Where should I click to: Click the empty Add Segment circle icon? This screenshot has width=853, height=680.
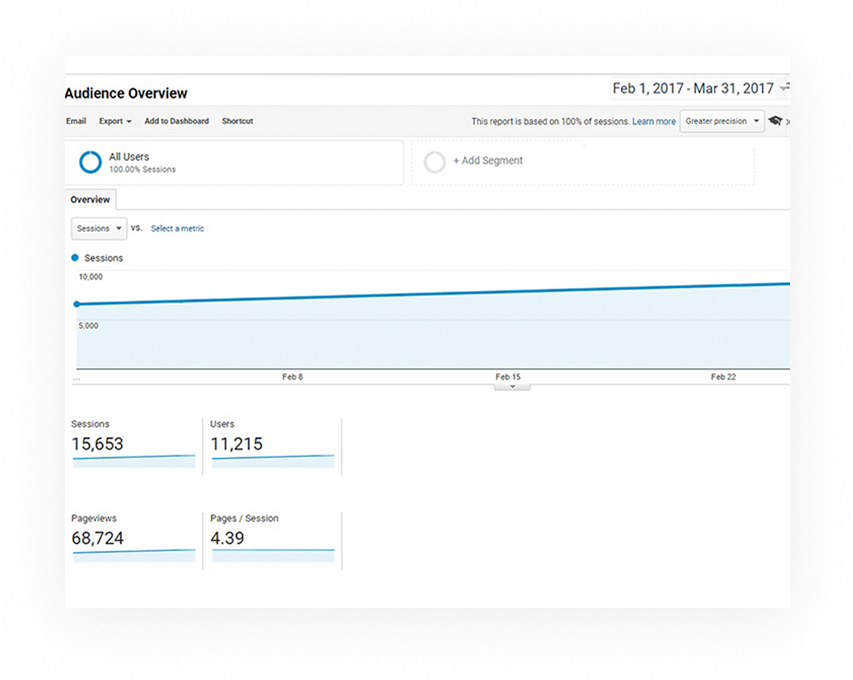(435, 162)
